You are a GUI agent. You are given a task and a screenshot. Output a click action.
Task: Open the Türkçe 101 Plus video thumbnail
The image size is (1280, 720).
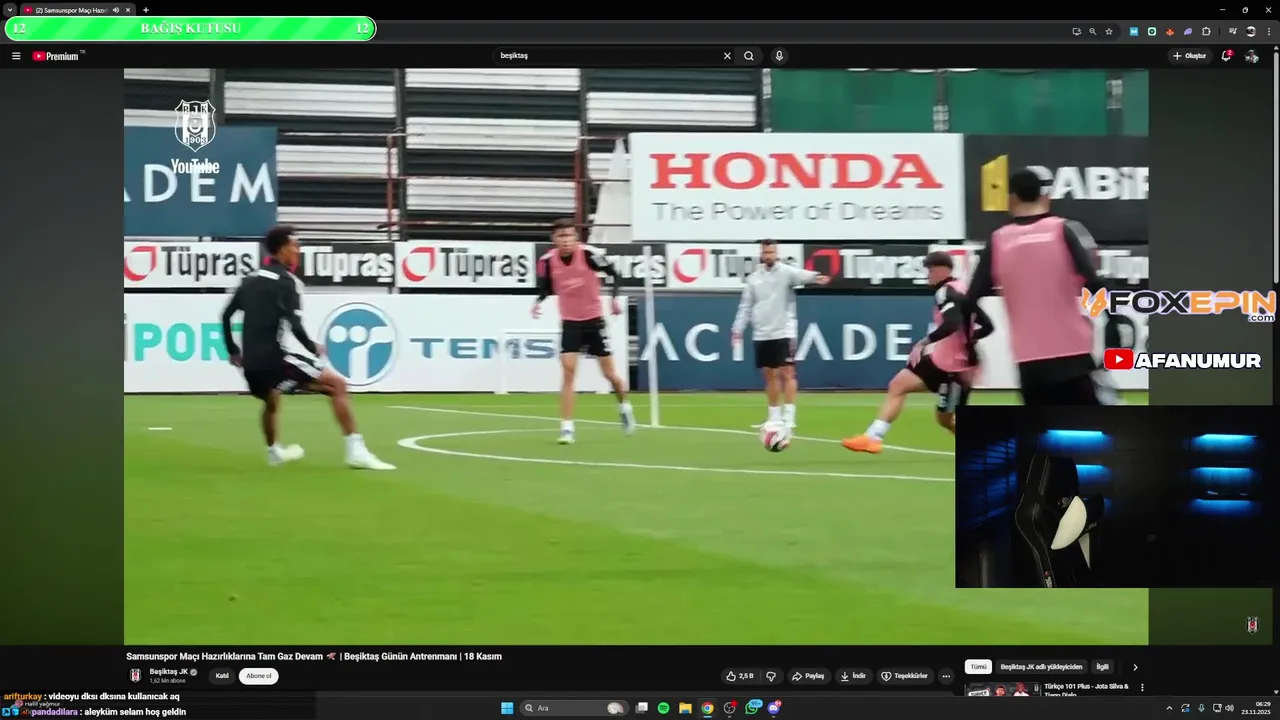pos(1002,690)
